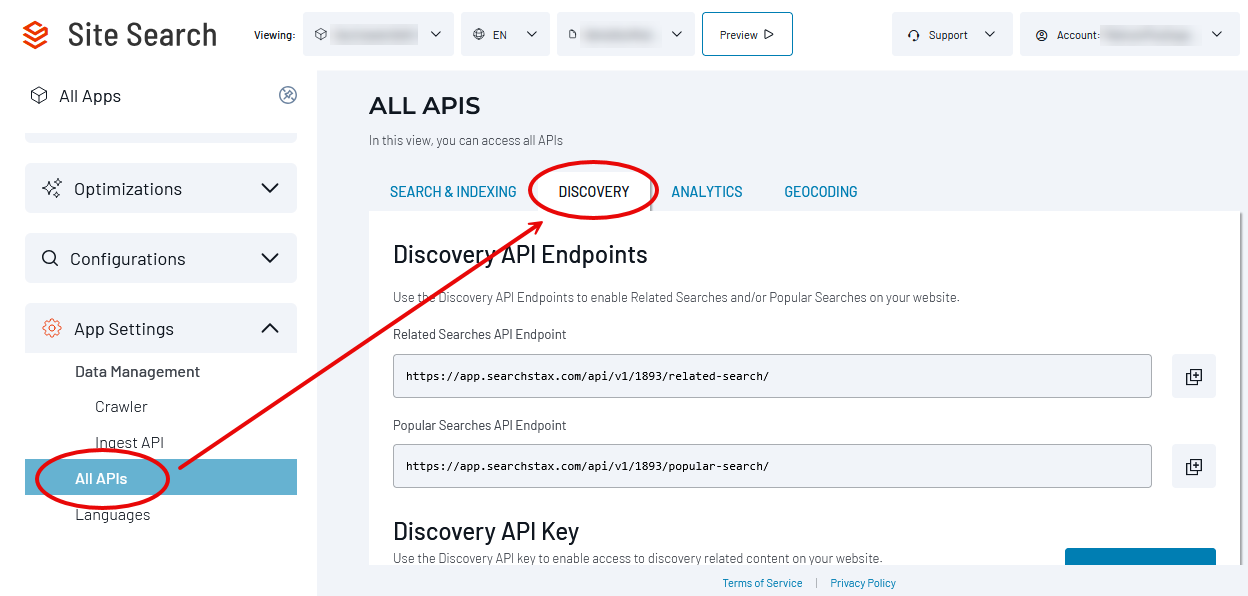The height and width of the screenshot is (596, 1248).
Task: Click the globe icon in language selector
Action: tap(479, 34)
